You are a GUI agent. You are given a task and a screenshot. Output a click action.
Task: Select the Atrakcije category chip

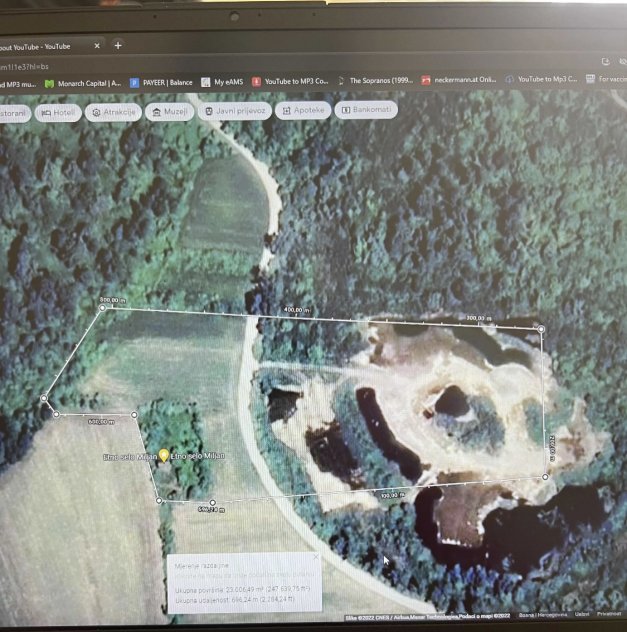113,112
